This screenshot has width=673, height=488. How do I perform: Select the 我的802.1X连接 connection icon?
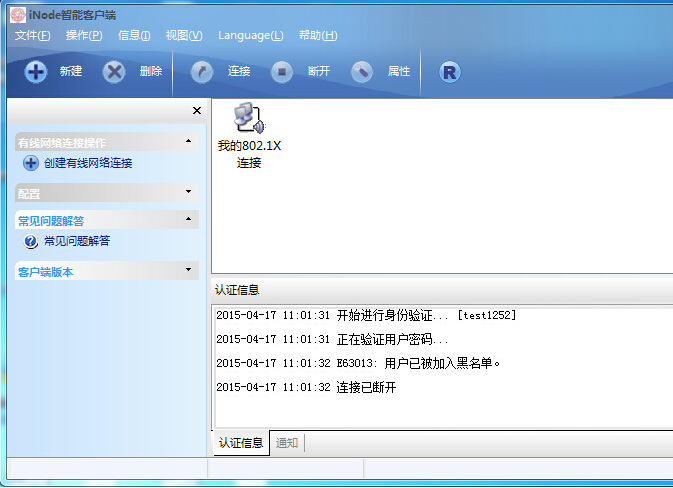coord(249,118)
